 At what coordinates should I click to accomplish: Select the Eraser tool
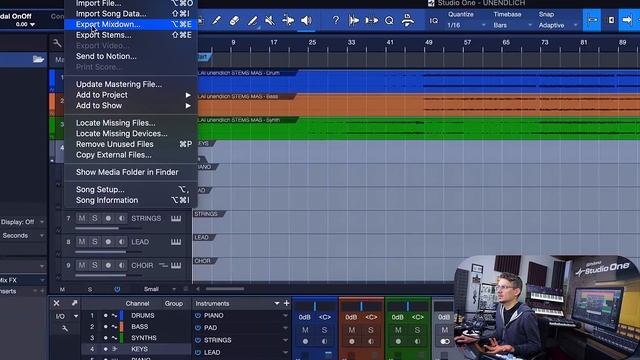234,20
